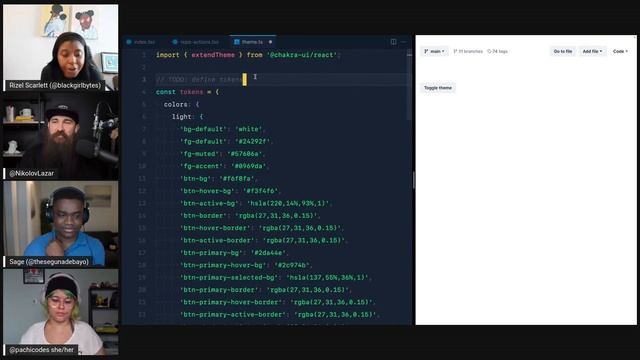The width and height of the screenshot is (640, 360).
Task: Click the 'fg-muted' line
Action: [x=223, y=154]
